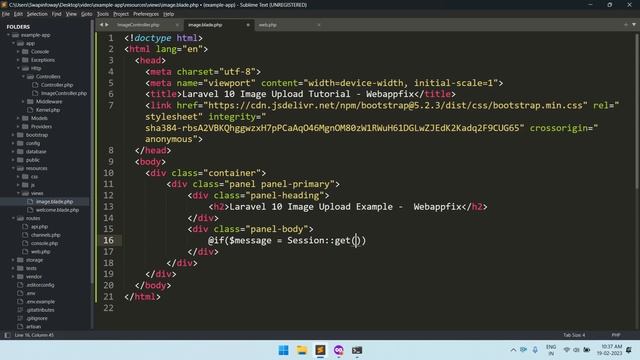Viewport: 640px width, 360px height.
Task: Click the ENG IN language indicator
Action: pos(551,350)
